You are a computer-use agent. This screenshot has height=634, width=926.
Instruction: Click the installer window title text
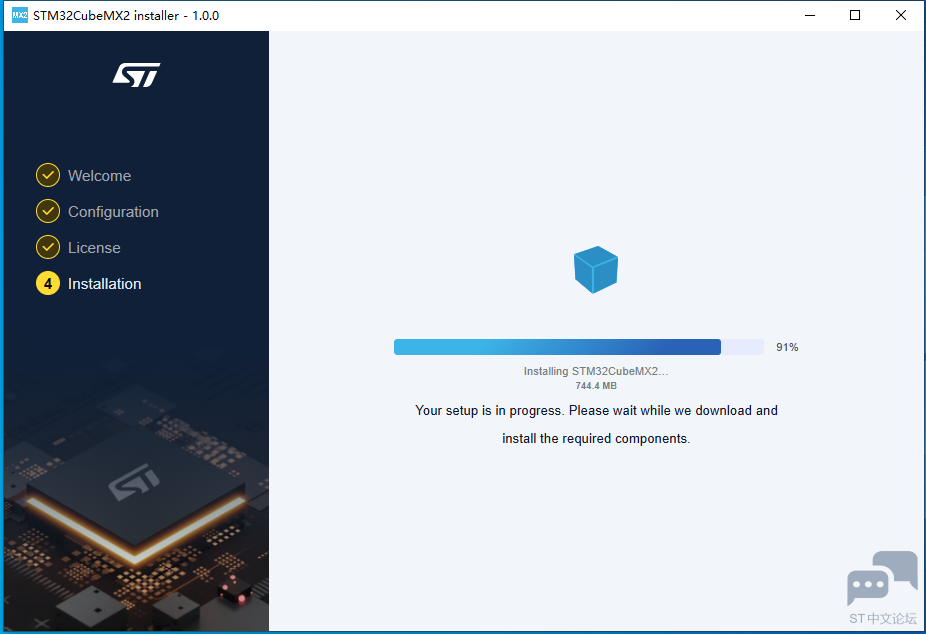pos(126,15)
